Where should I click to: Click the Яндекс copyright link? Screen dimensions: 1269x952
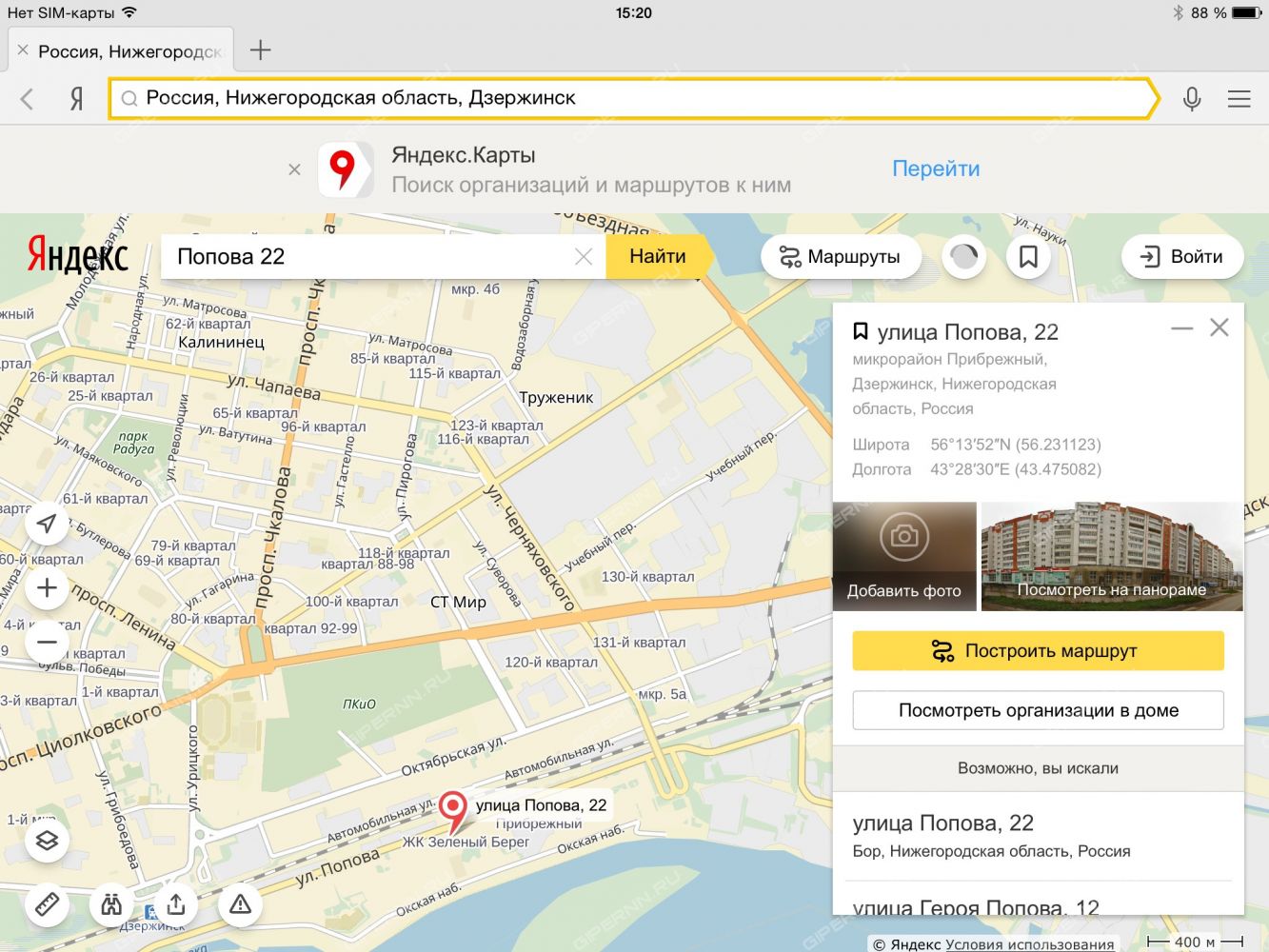[x=916, y=943]
